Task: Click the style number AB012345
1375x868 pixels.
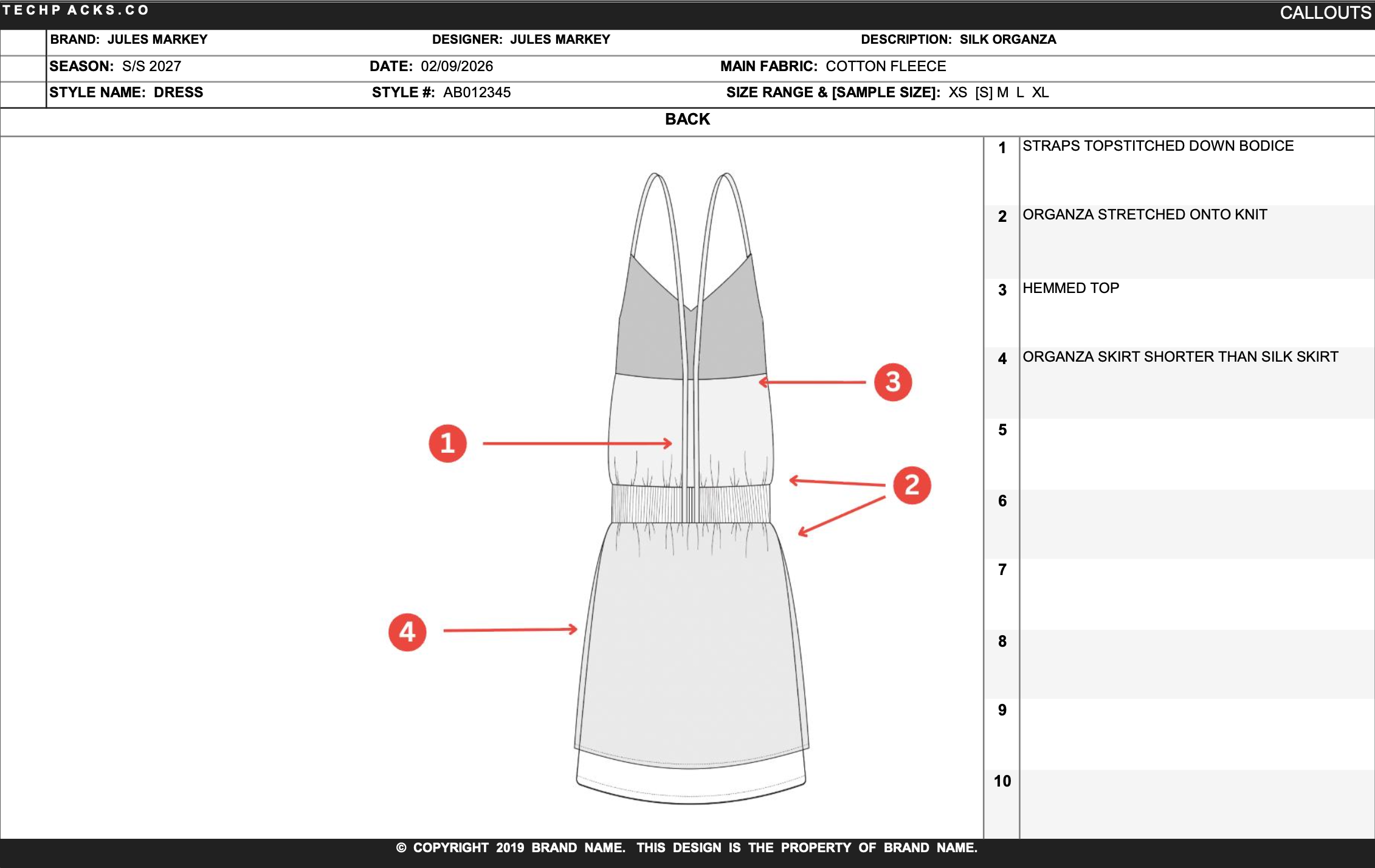Action: coord(477,93)
